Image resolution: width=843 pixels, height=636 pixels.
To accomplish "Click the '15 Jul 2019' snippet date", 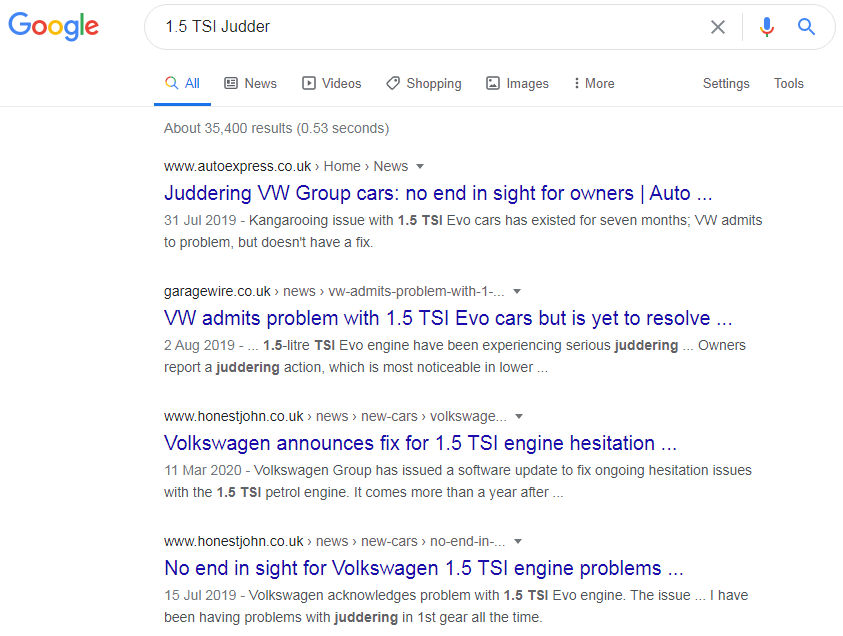I will point(200,596).
